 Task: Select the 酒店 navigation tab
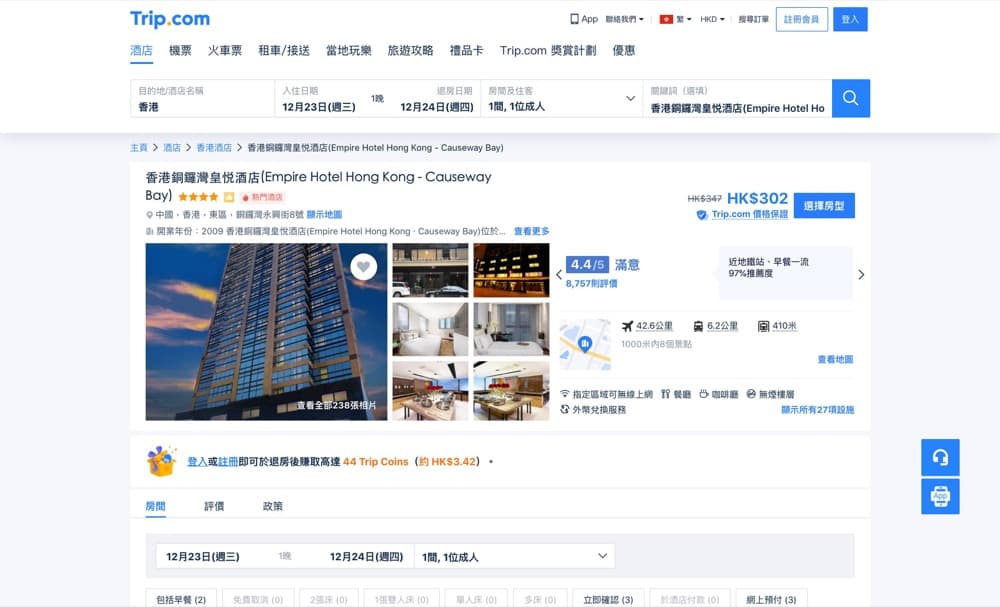point(142,50)
